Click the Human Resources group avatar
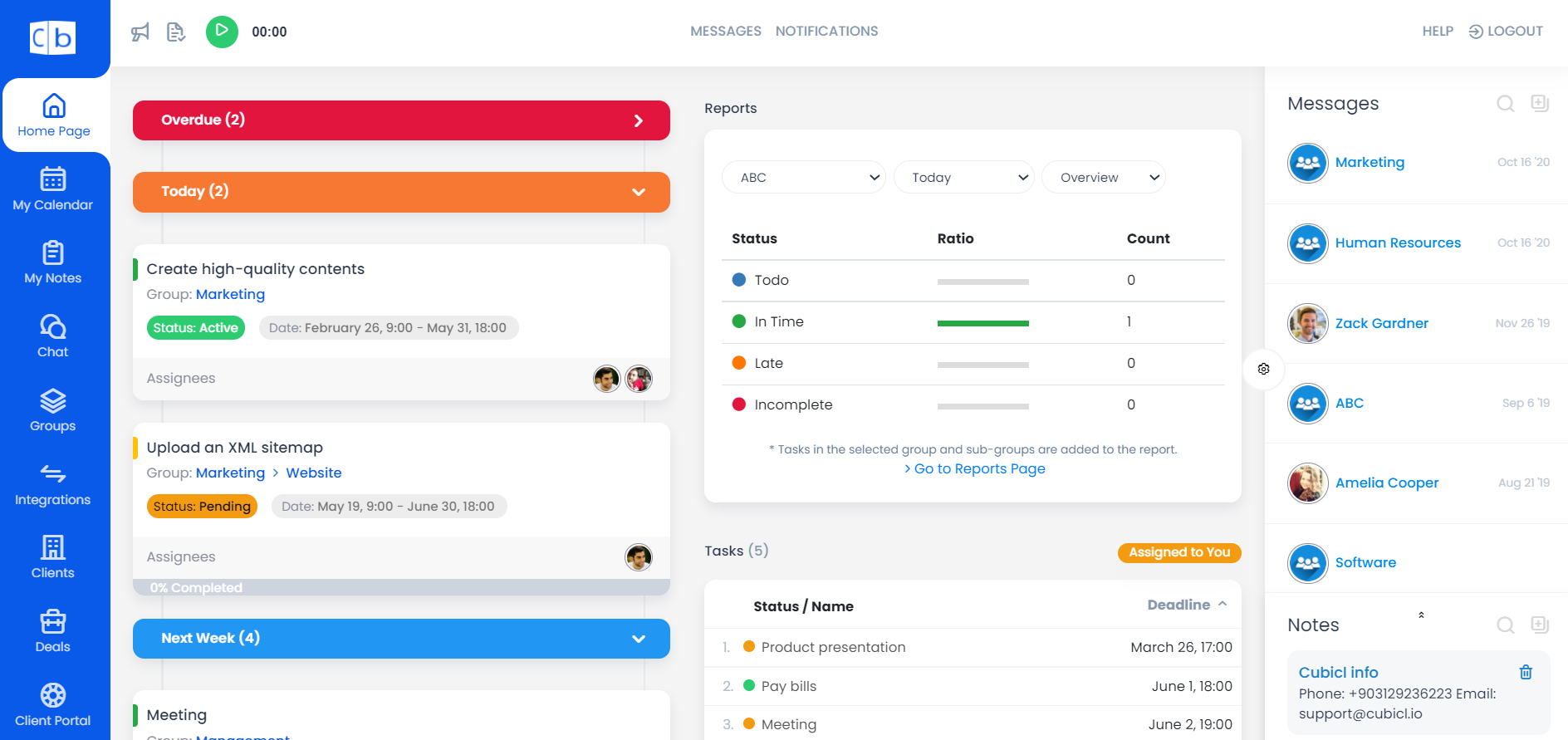 click(1308, 243)
